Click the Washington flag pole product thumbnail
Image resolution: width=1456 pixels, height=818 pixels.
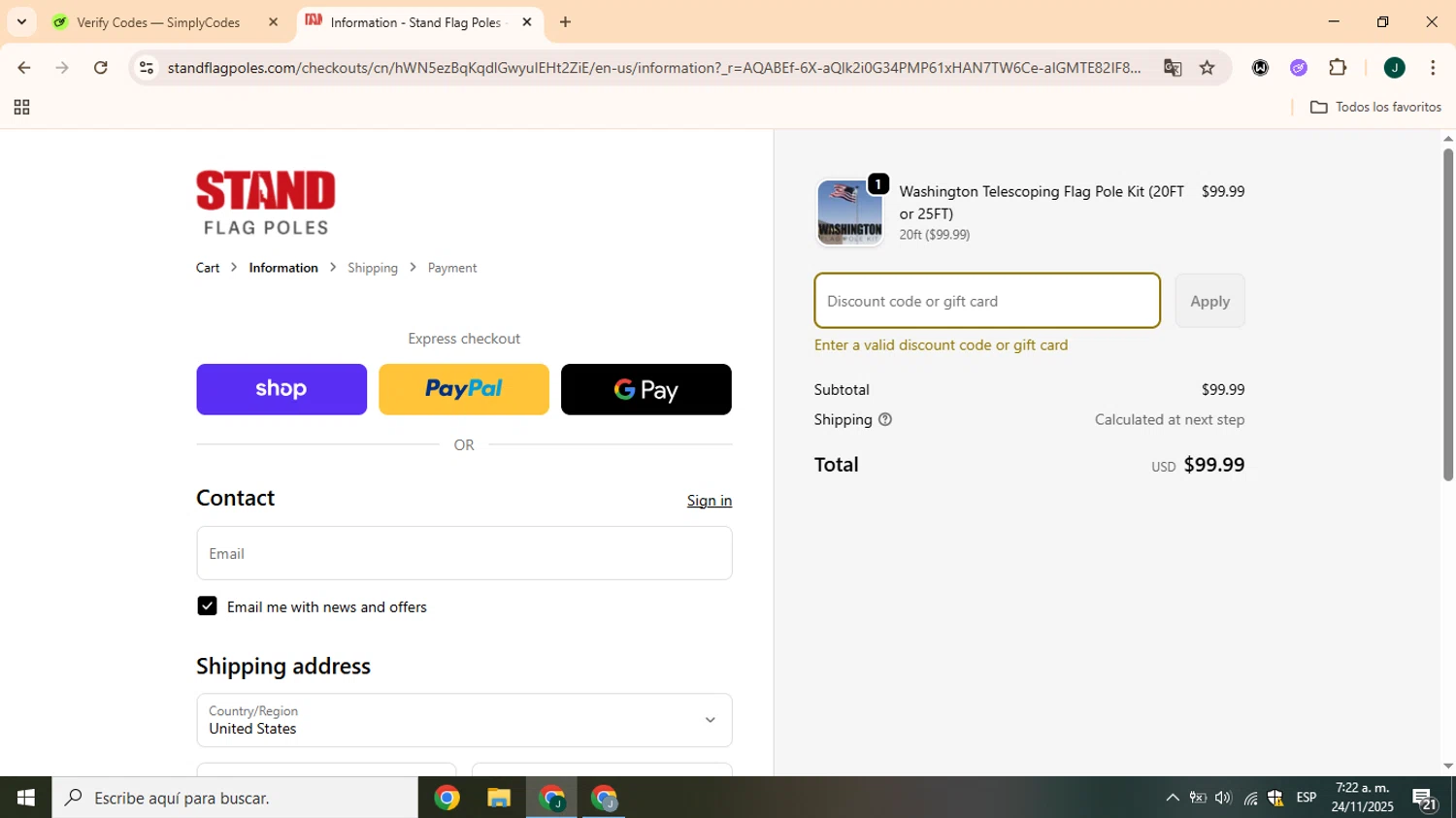tap(850, 213)
